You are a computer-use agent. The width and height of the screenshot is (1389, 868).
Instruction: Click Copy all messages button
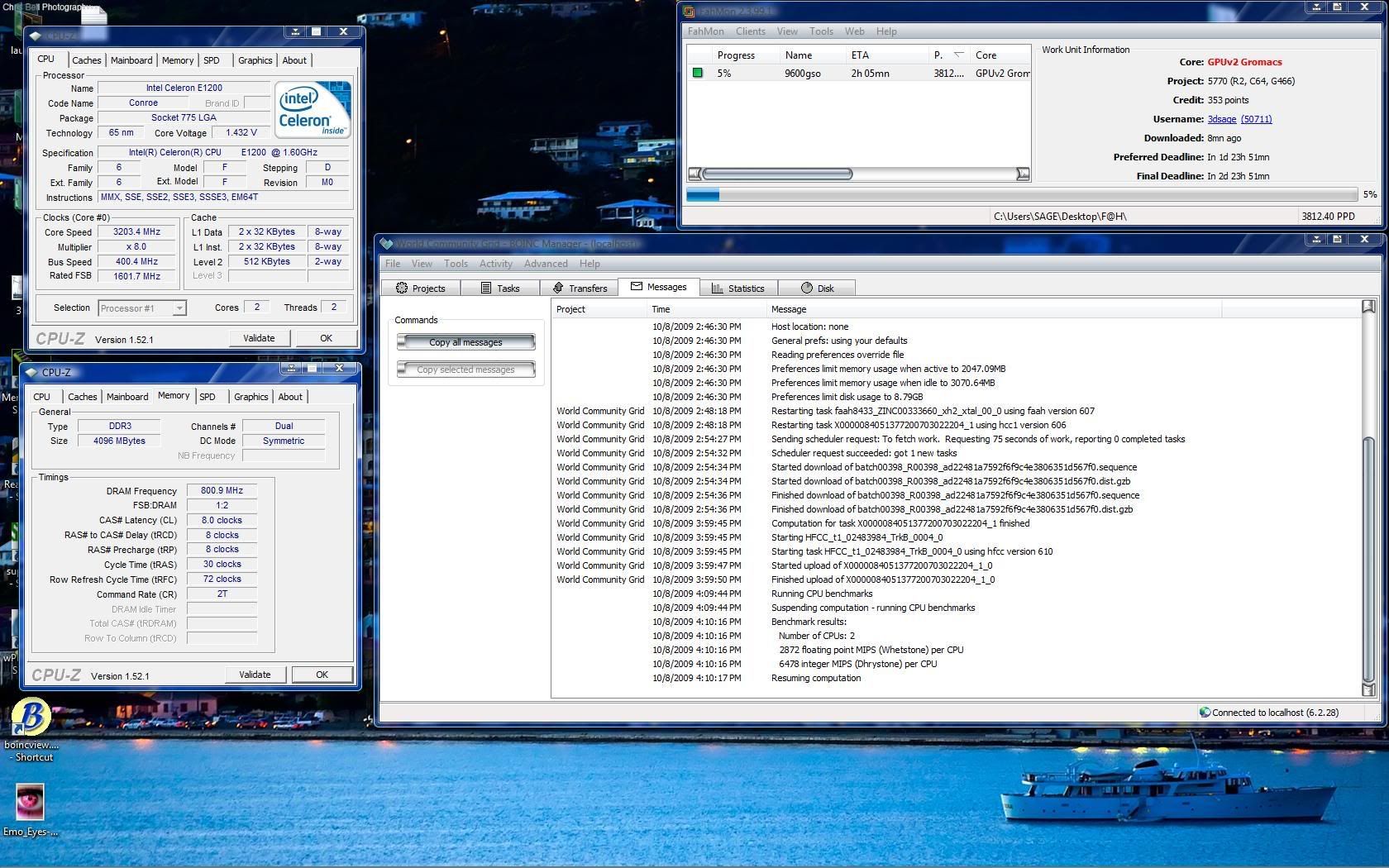point(465,342)
